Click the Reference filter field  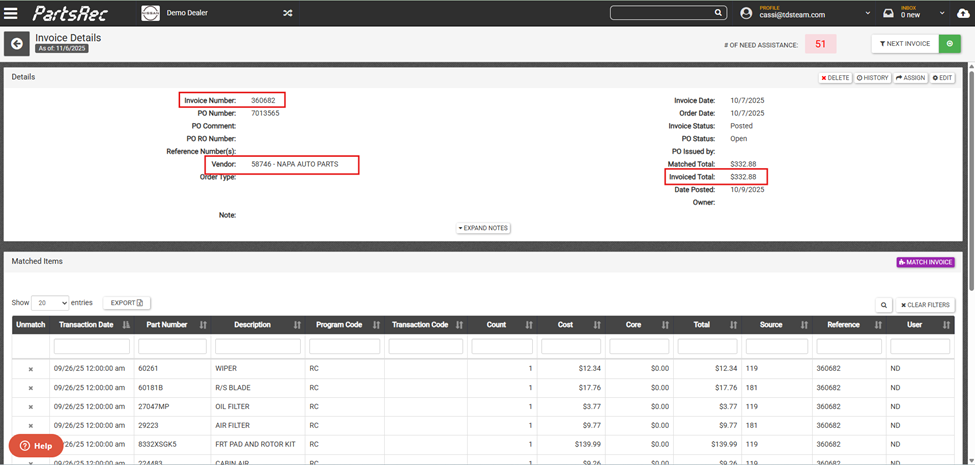849,346
